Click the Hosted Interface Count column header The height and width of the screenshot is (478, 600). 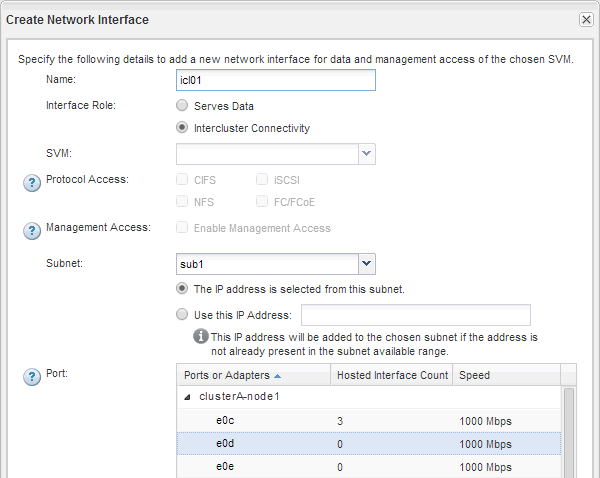pos(391,375)
